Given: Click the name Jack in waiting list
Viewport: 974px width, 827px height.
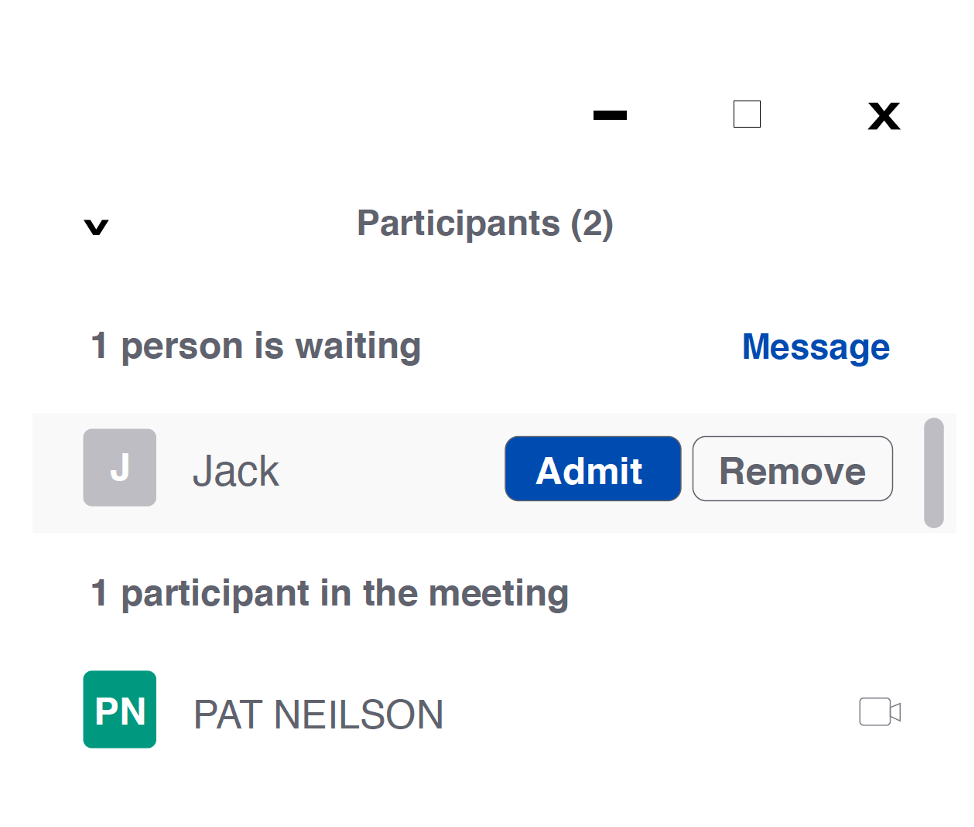Looking at the screenshot, I should [x=235, y=471].
